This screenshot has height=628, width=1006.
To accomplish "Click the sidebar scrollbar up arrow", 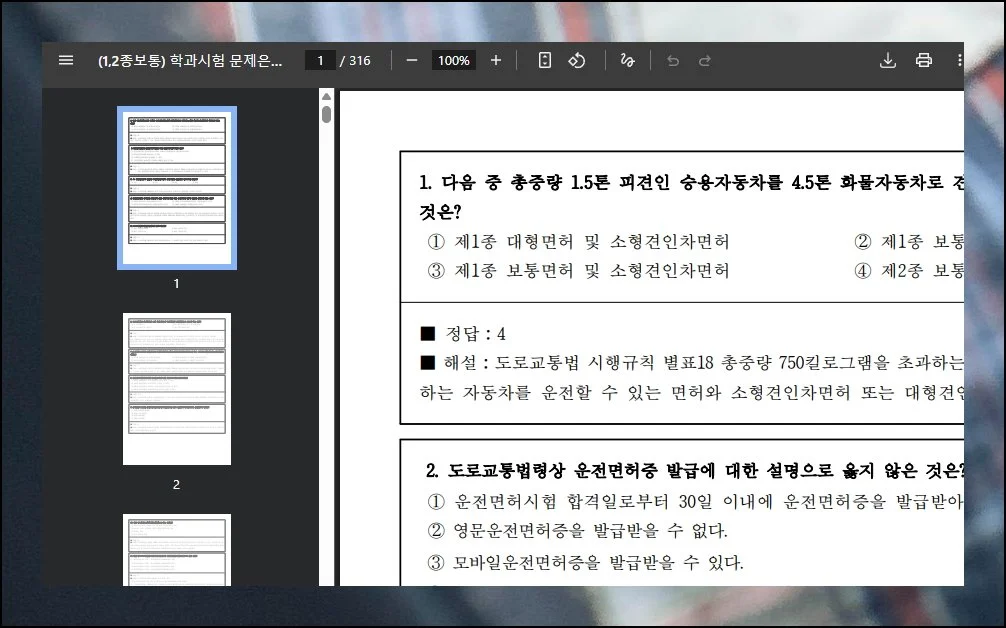I will pyautogui.click(x=326, y=96).
